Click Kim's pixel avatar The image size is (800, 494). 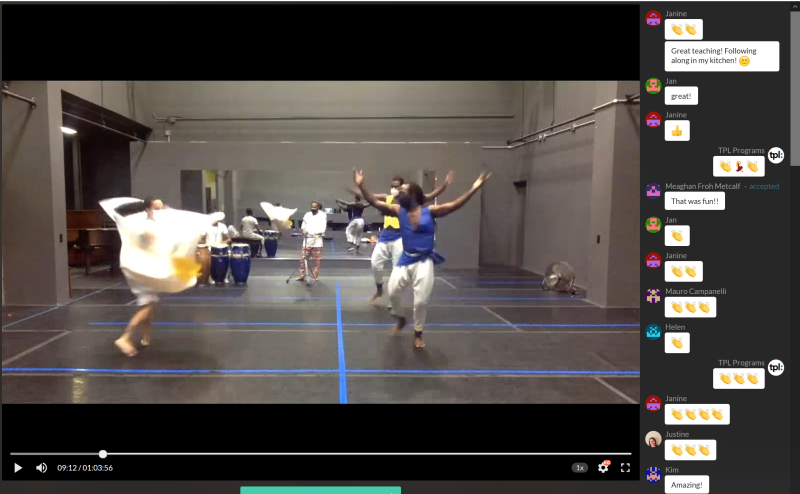(653, 475)
